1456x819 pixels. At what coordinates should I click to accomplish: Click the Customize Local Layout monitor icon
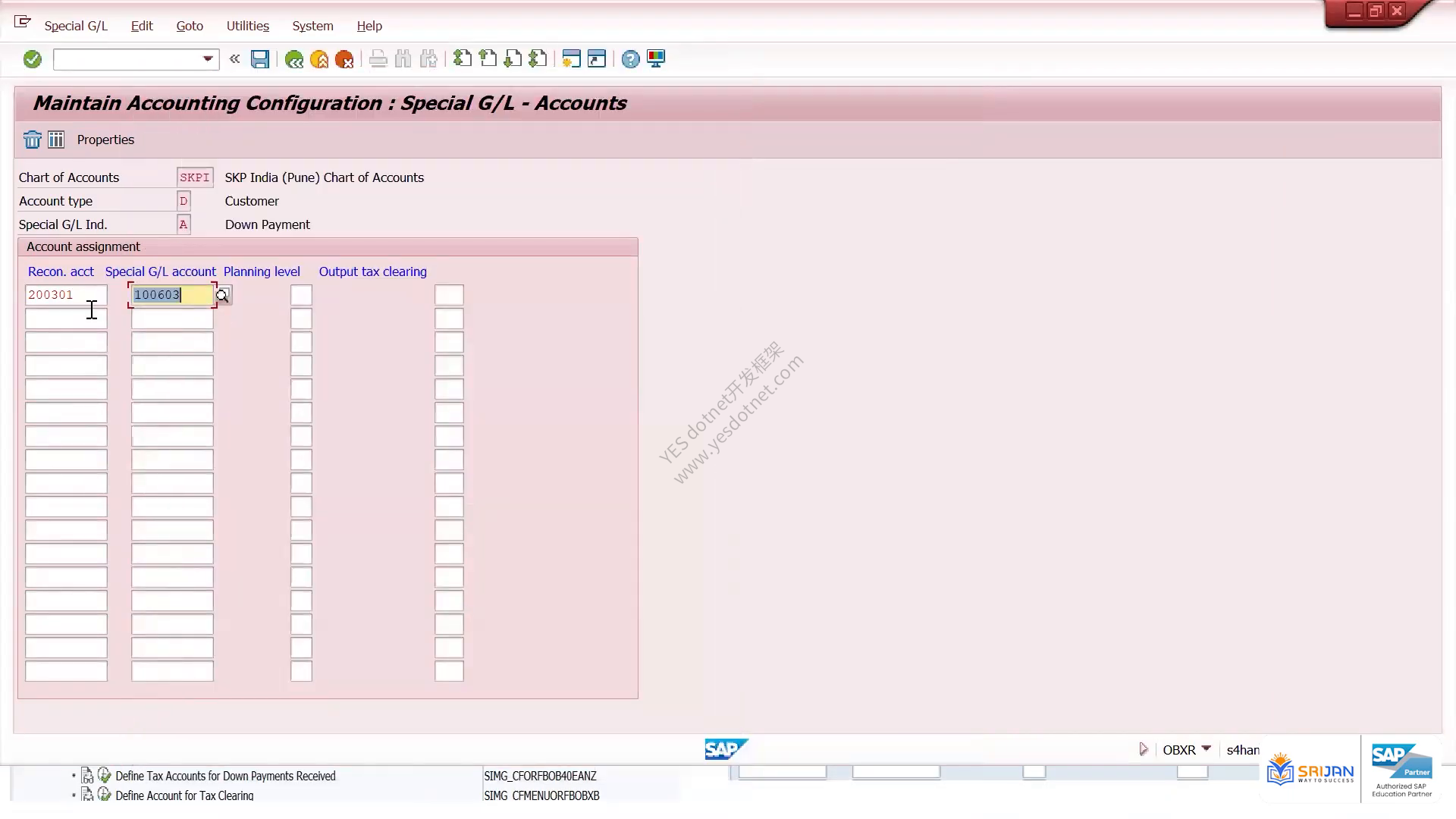click(x=656, y=59)
